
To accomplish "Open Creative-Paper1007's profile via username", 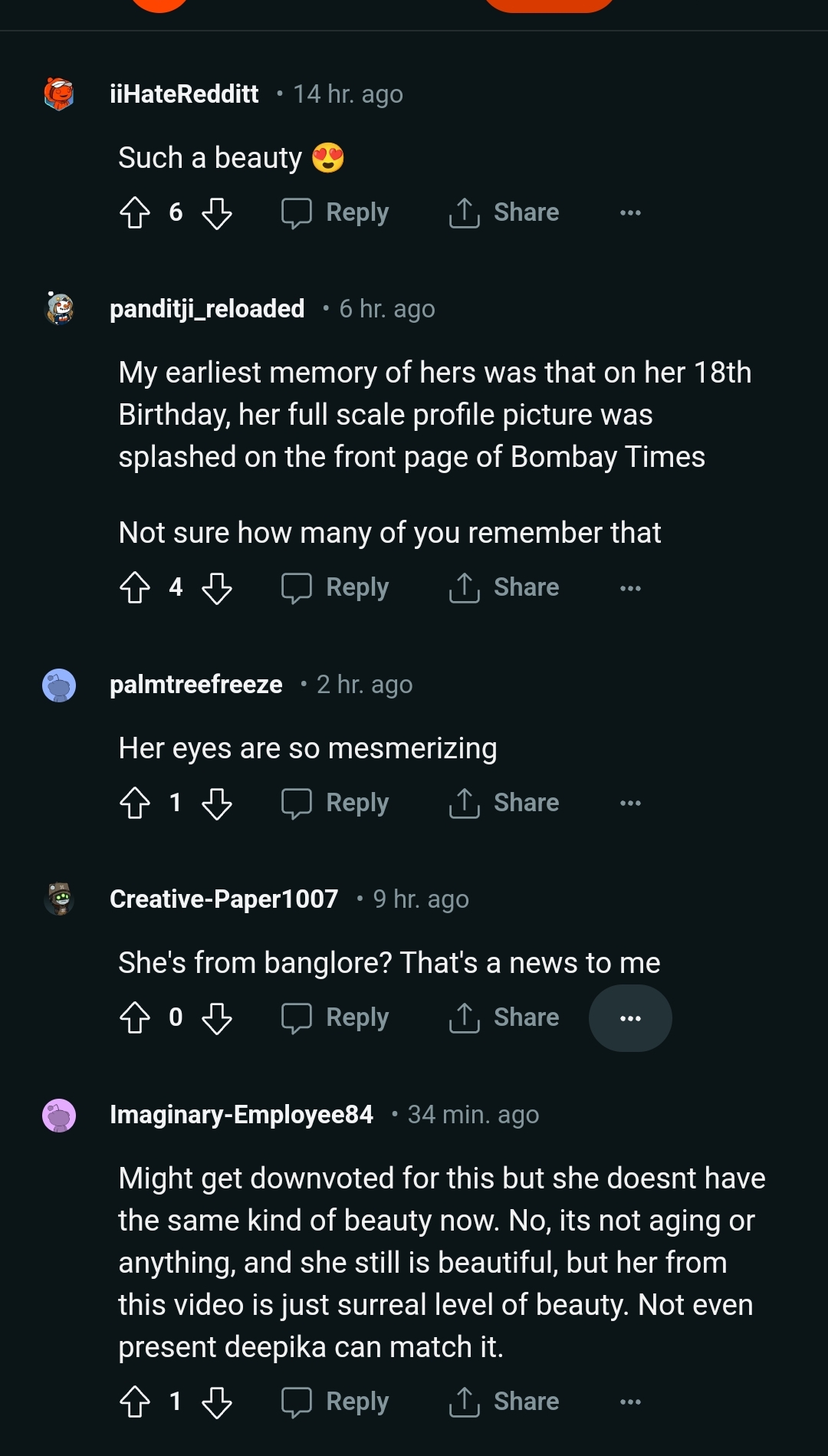I will pos(224,899).
